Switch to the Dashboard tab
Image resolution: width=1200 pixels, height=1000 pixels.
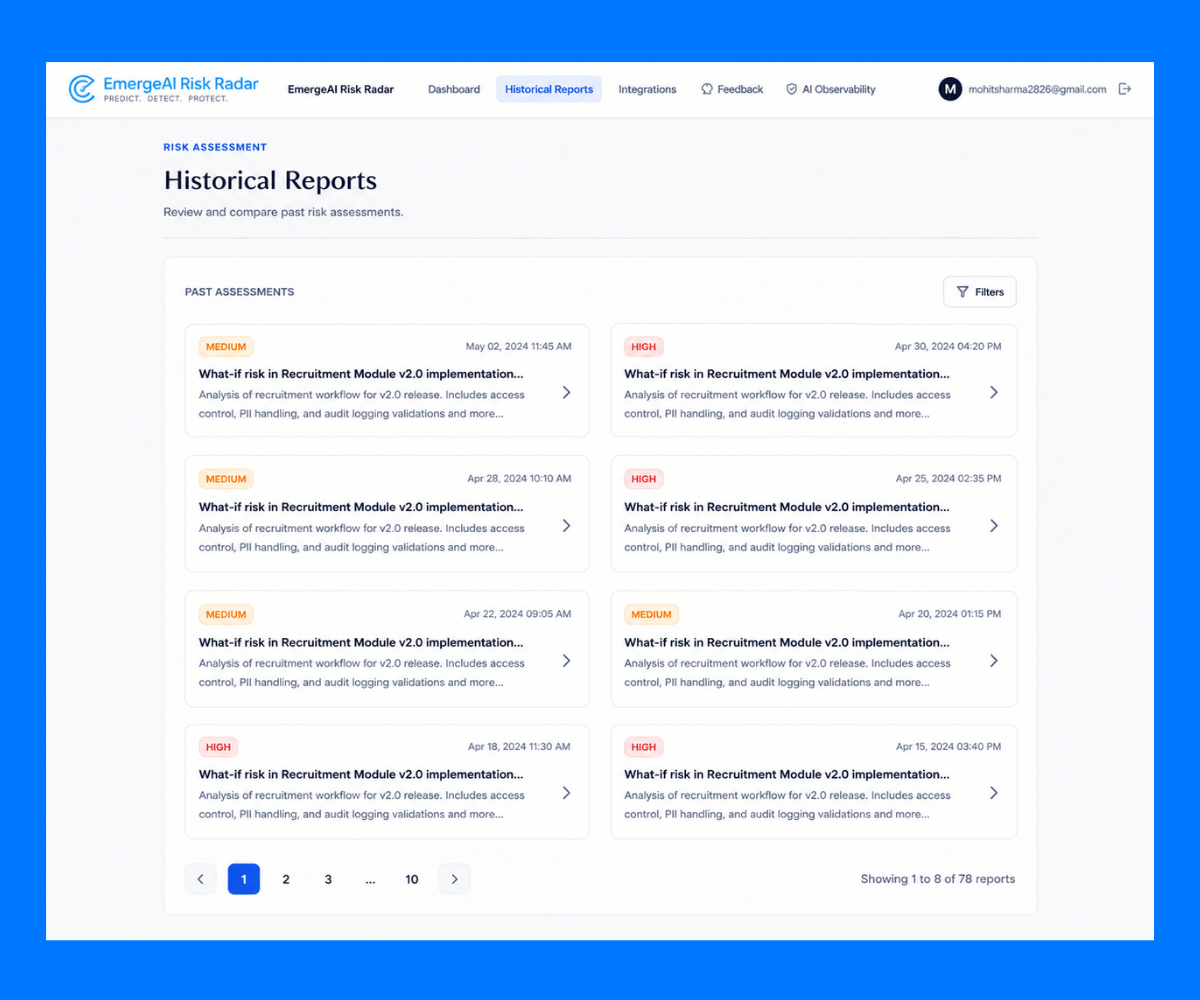(454, 89)
